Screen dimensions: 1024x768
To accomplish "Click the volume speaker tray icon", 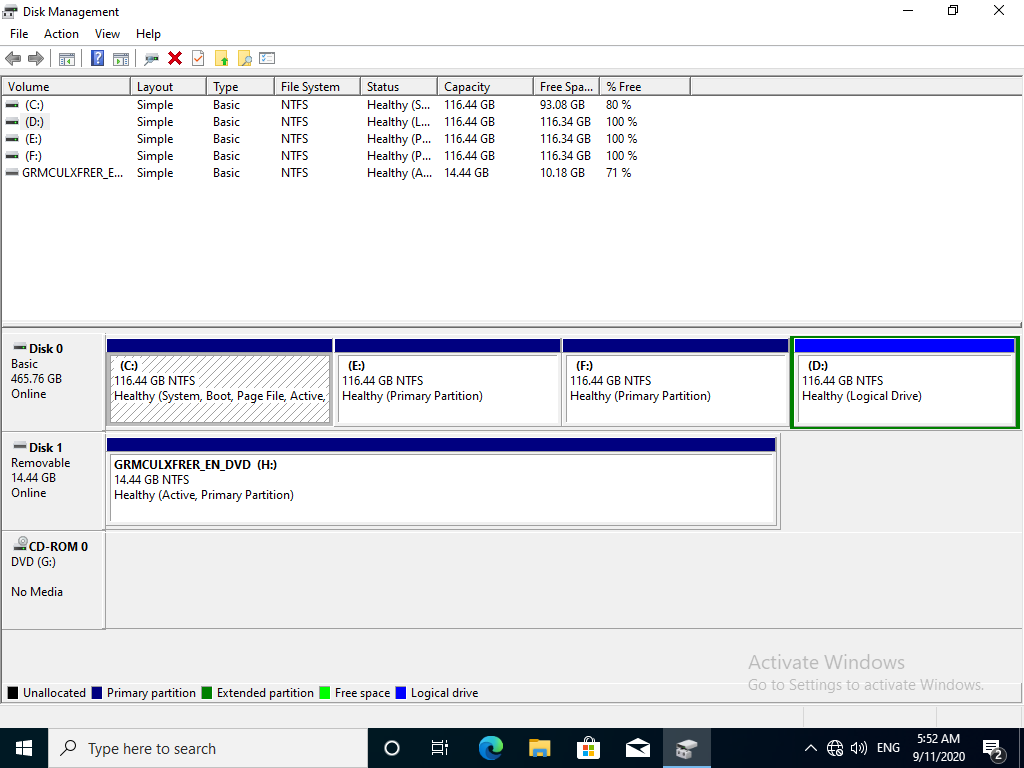I will click(859, 748).
